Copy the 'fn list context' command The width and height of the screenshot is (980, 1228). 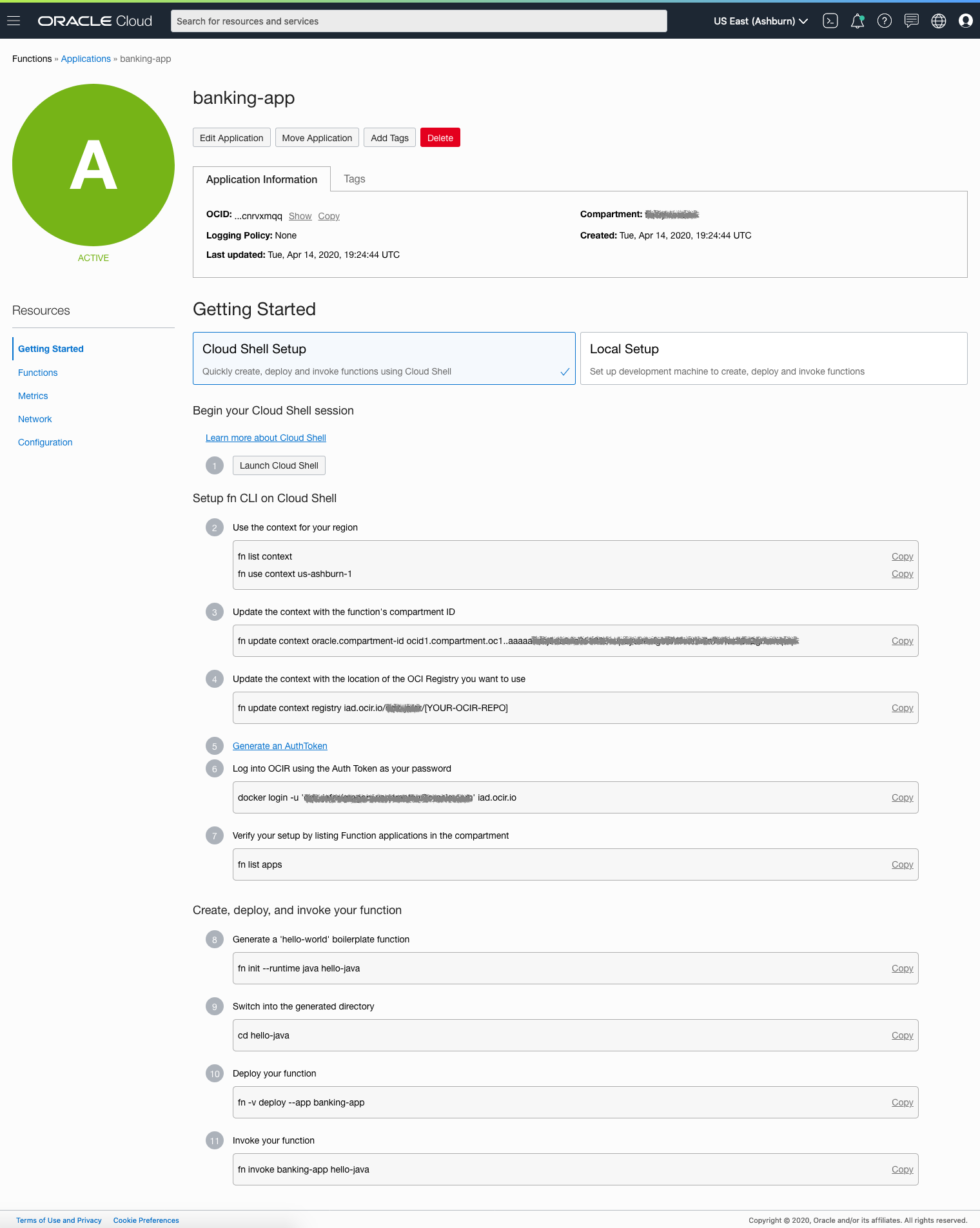coord(903,556)
